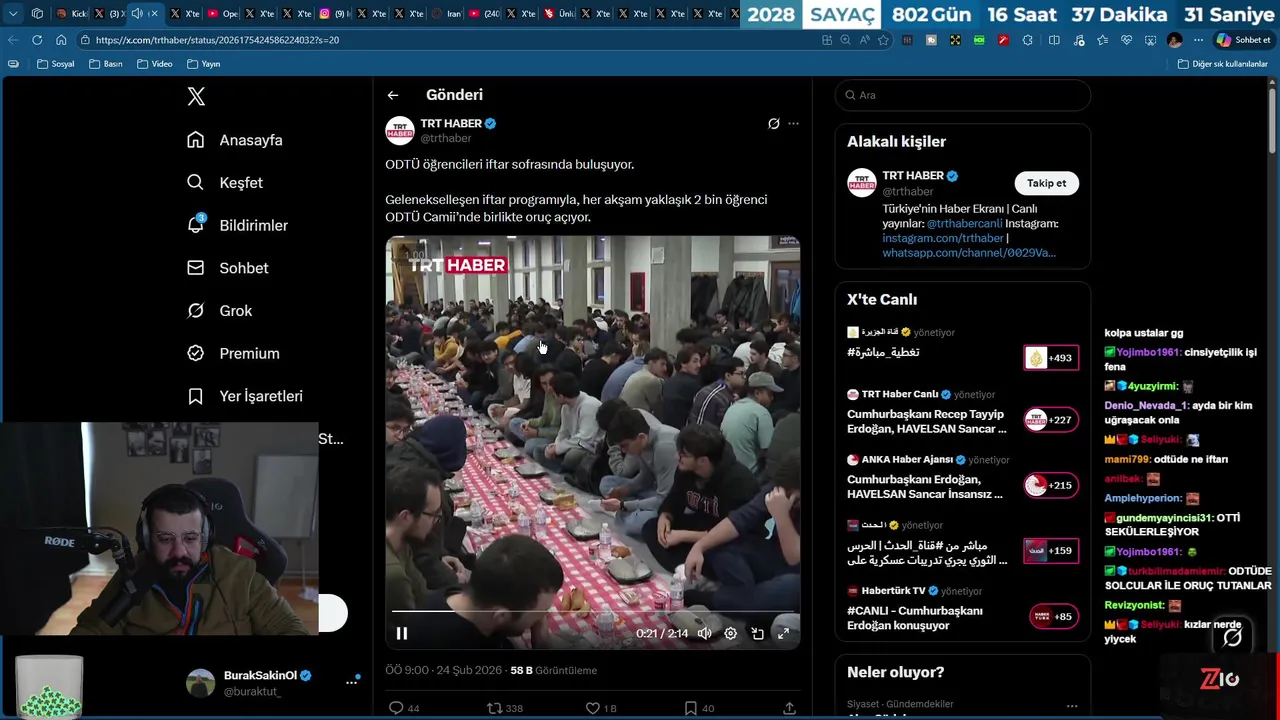Open BurakSakinOl account menu dots
This screenshot has height=720, width=1280.
pos(351,682)
